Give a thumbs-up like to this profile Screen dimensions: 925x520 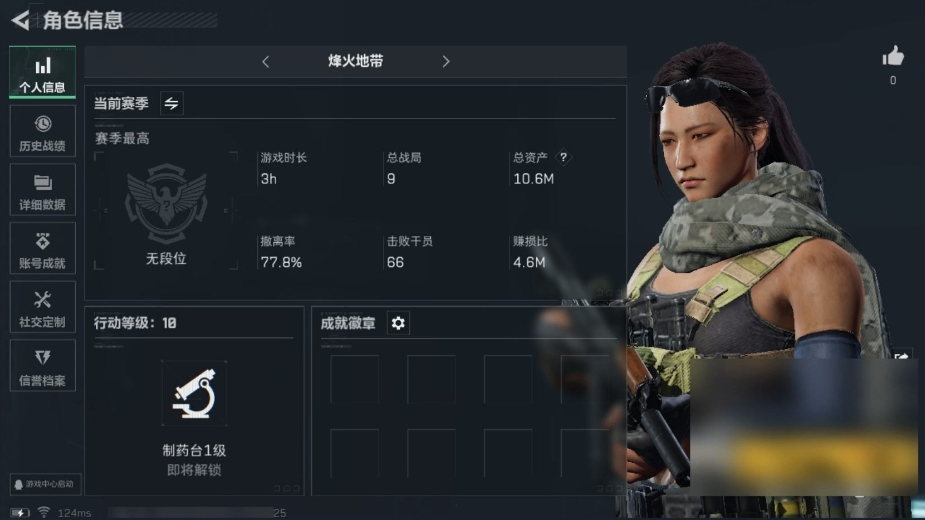point(893,57)
